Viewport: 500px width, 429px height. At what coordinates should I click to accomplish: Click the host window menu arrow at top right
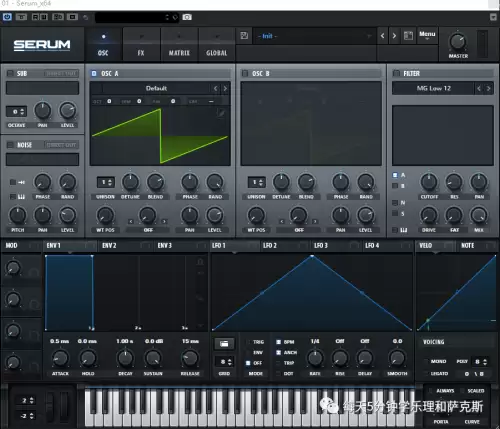tap(493, 17)
